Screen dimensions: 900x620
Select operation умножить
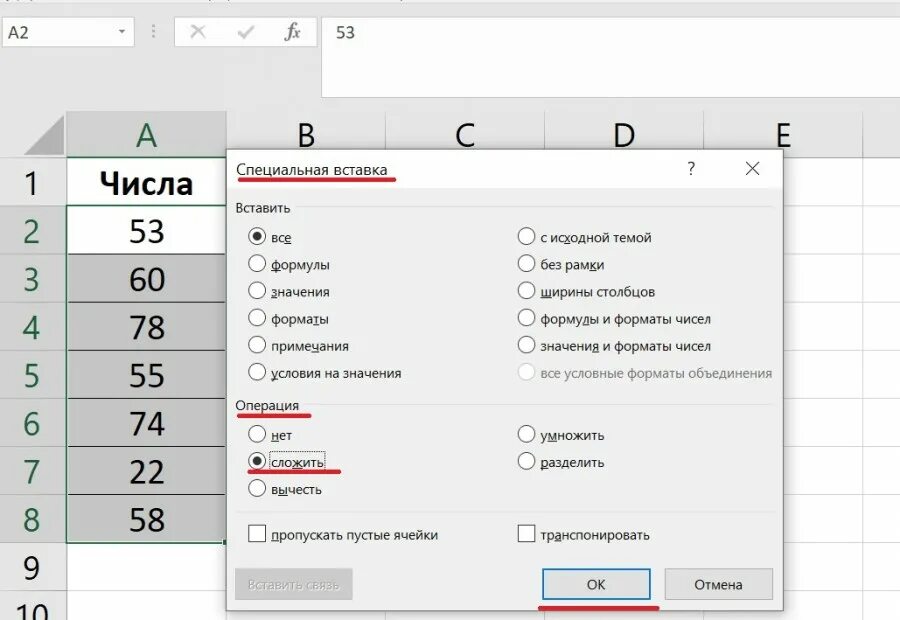[561, 435]
